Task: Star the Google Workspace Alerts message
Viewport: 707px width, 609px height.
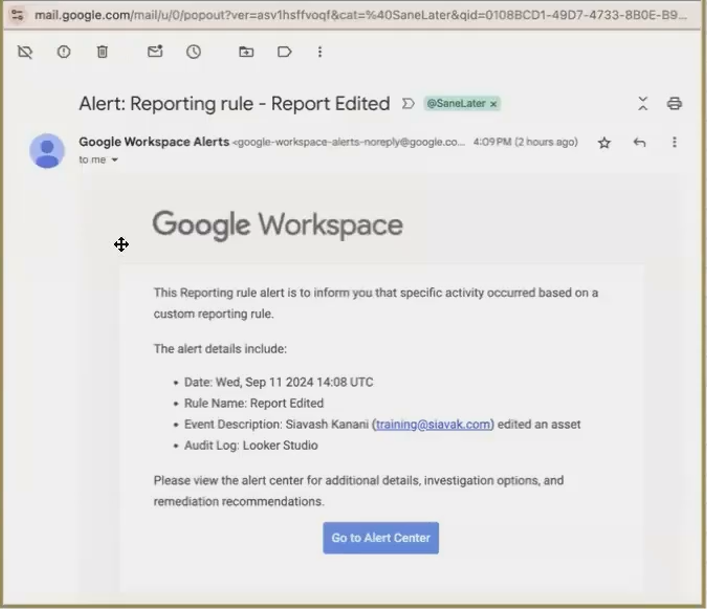Action: click(x=604, y=143)
